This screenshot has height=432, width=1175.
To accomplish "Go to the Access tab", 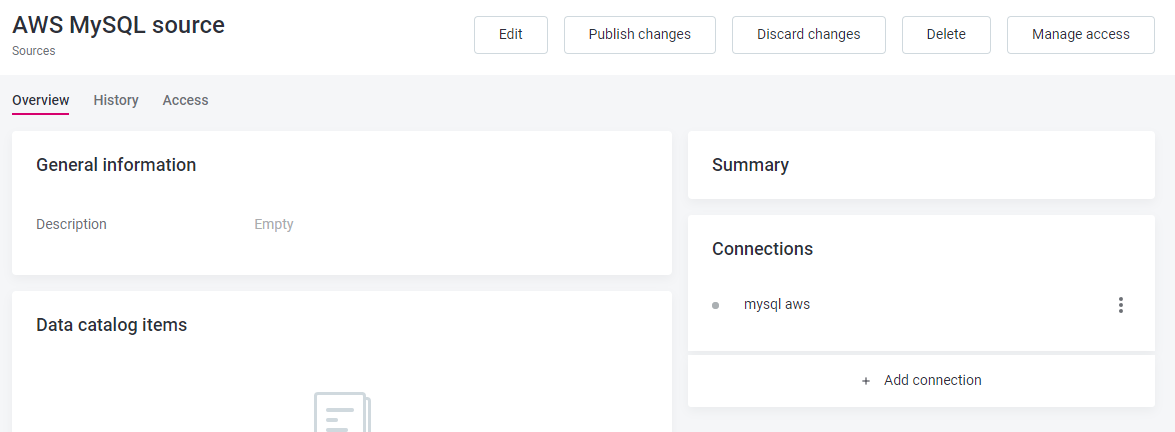I will (185, 100).
